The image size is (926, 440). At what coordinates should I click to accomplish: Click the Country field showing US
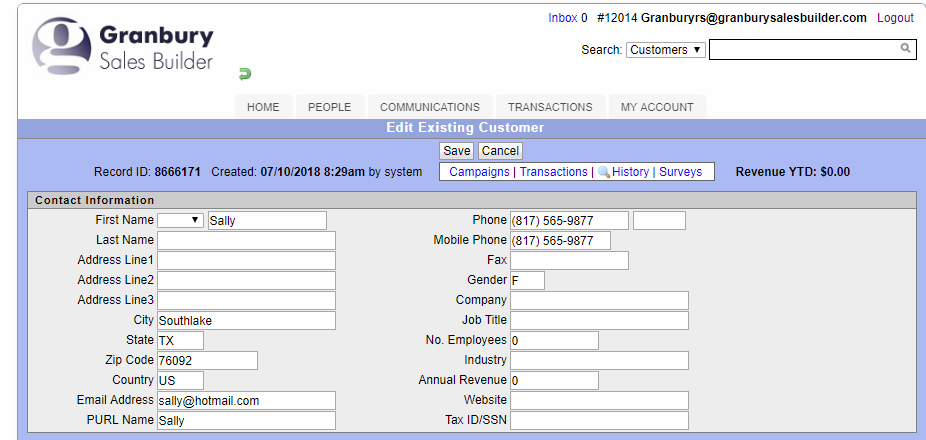180,380
